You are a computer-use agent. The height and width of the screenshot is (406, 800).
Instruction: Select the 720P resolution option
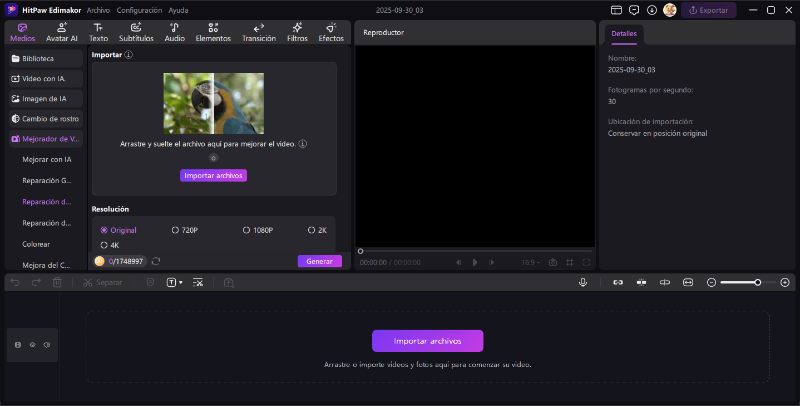point(185,230)
